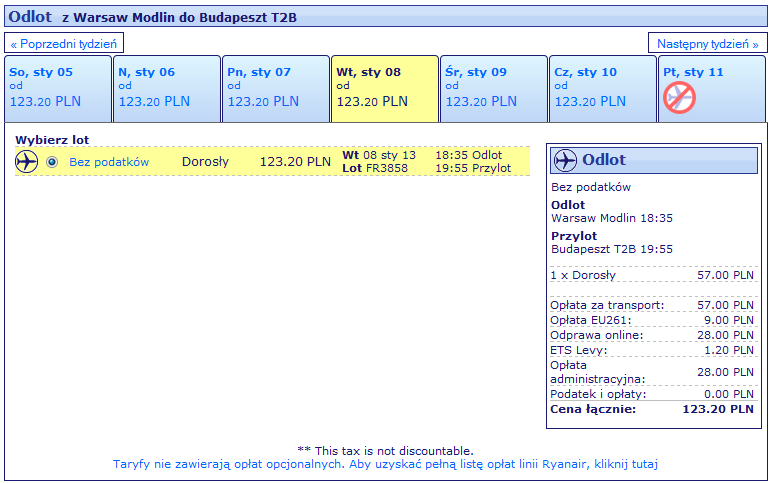Go to next week with Następny tydzień
Viewport: 772px width, 483px height.
[708, 43]
